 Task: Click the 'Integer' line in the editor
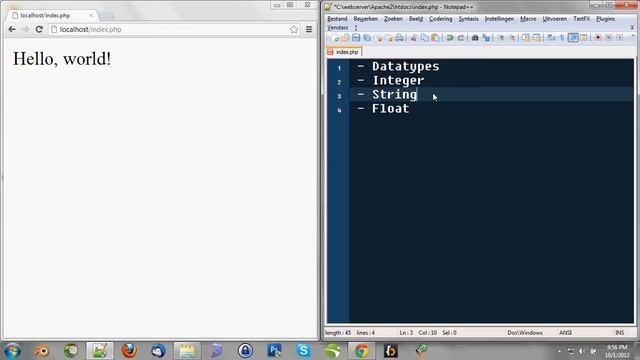pos(398,80)
